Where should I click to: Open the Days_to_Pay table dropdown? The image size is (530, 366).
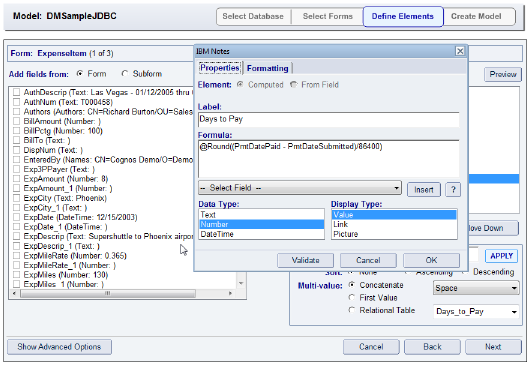click(x=476, y=311)
